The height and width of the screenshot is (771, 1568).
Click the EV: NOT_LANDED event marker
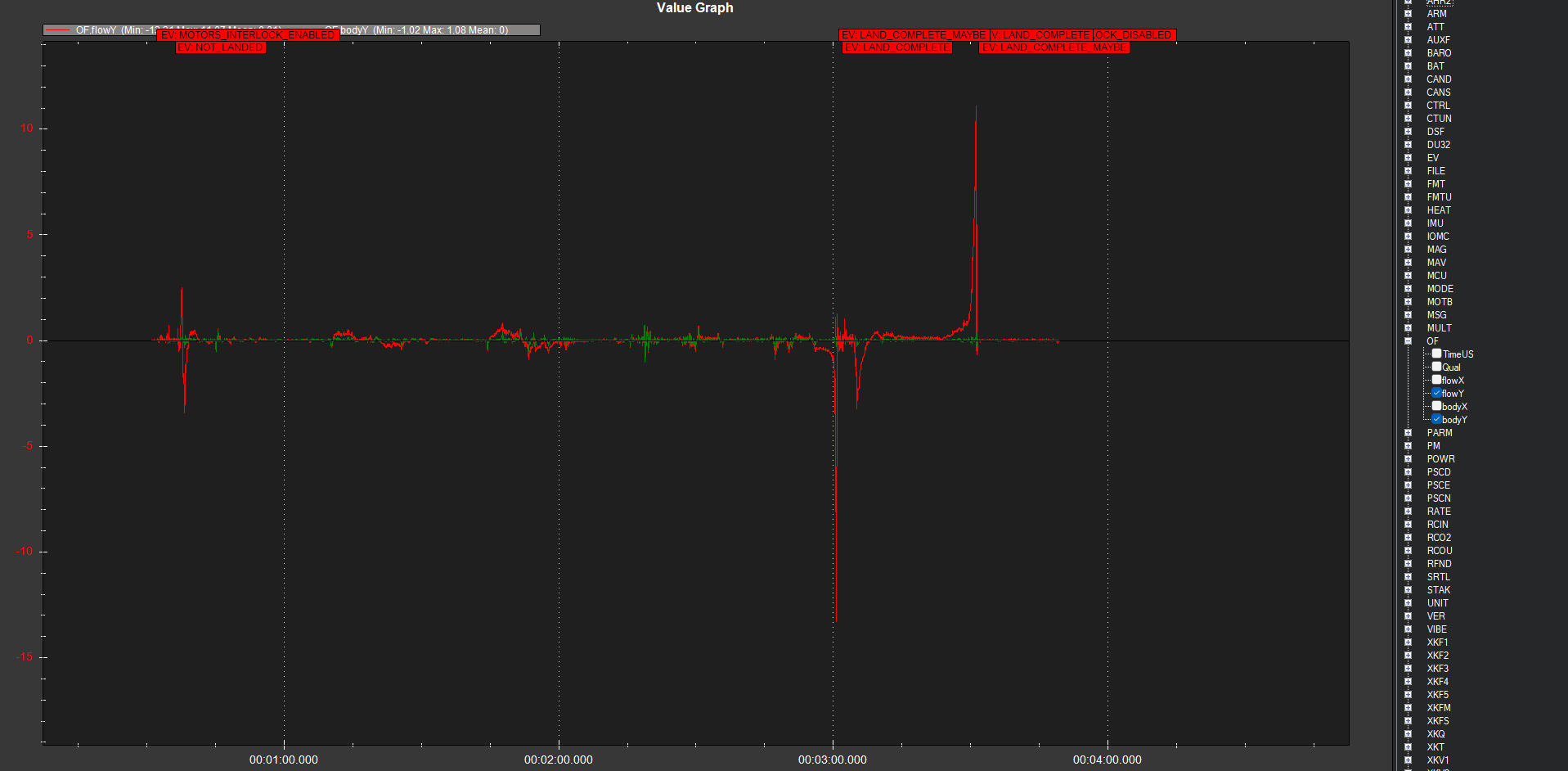click(221, 47)
